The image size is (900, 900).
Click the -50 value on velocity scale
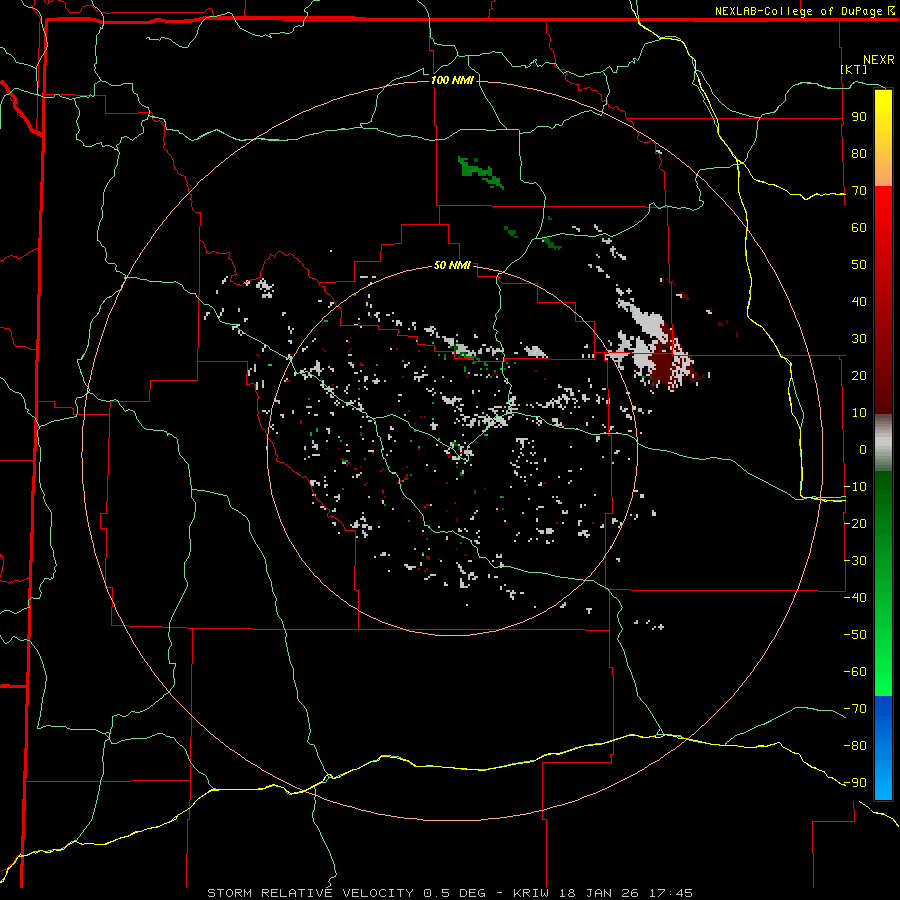tap(855, 635)
